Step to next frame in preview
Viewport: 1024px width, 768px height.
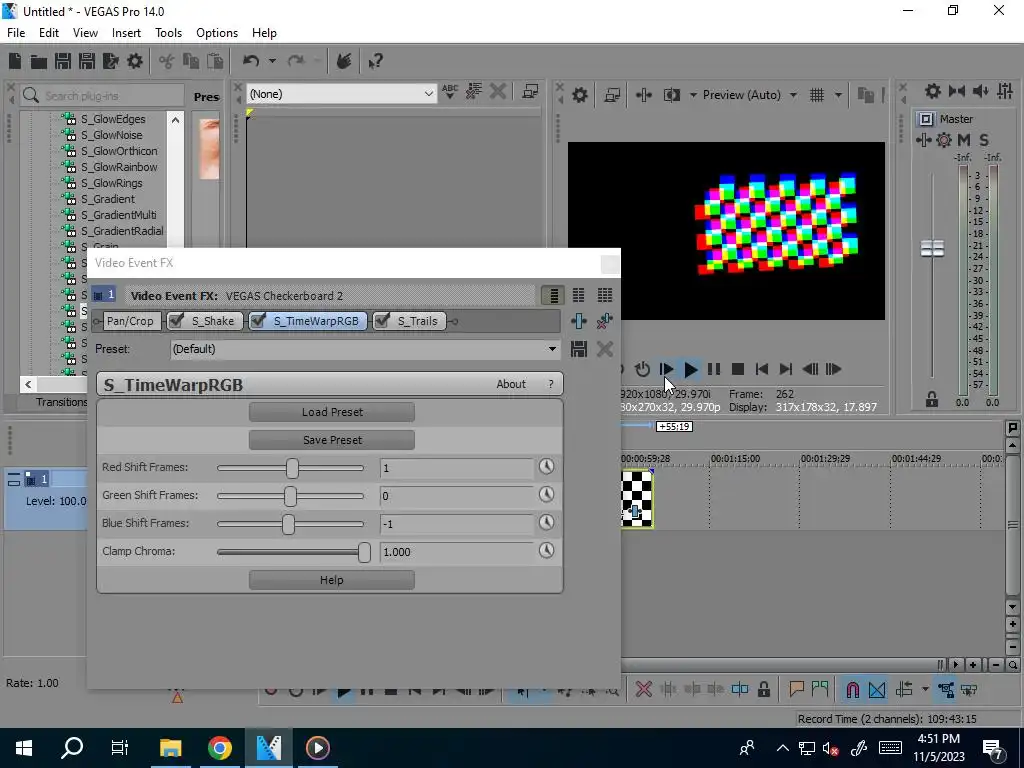coord(834,370)
